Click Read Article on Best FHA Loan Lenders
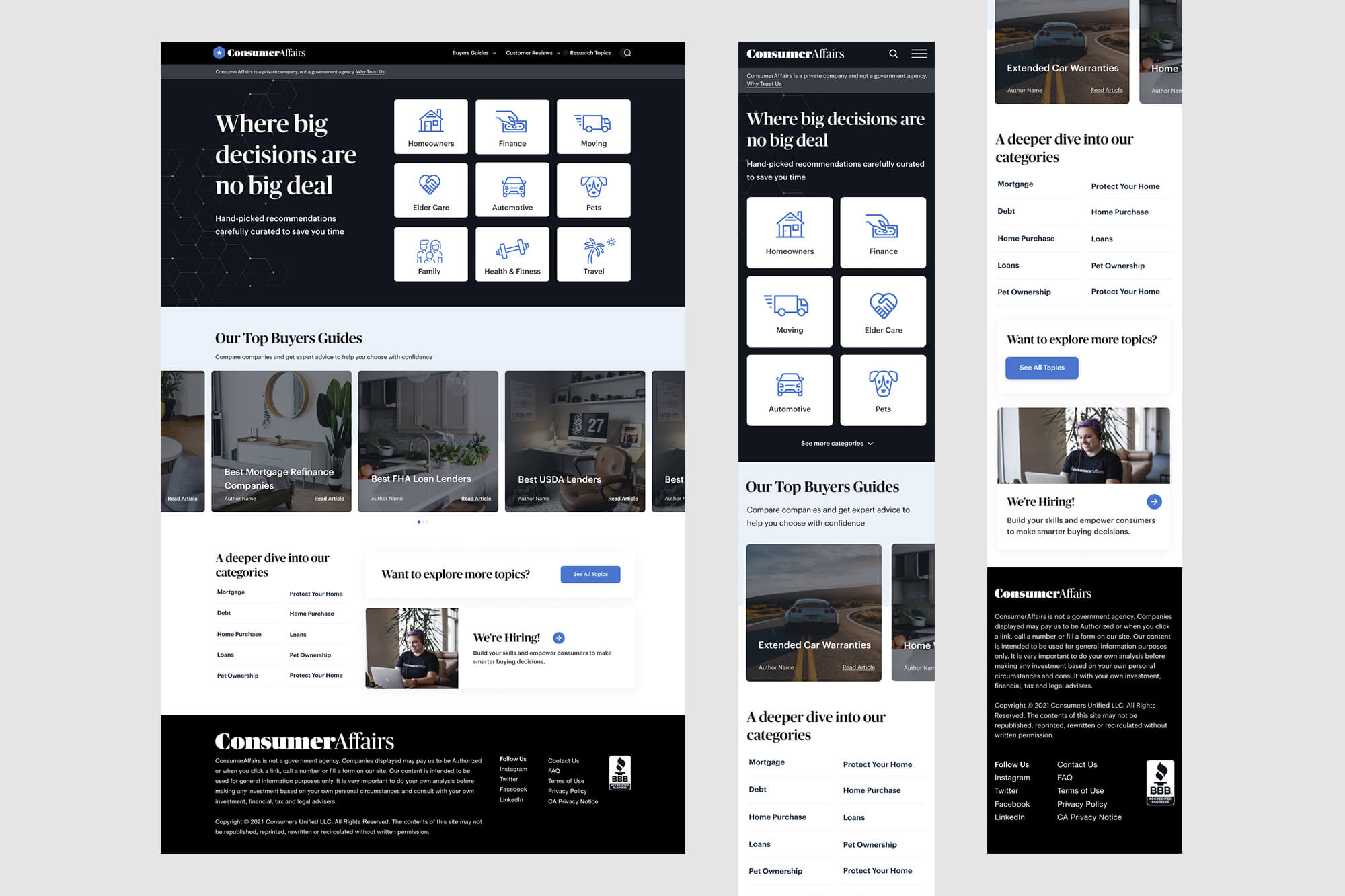 click(x=475, y=499)
